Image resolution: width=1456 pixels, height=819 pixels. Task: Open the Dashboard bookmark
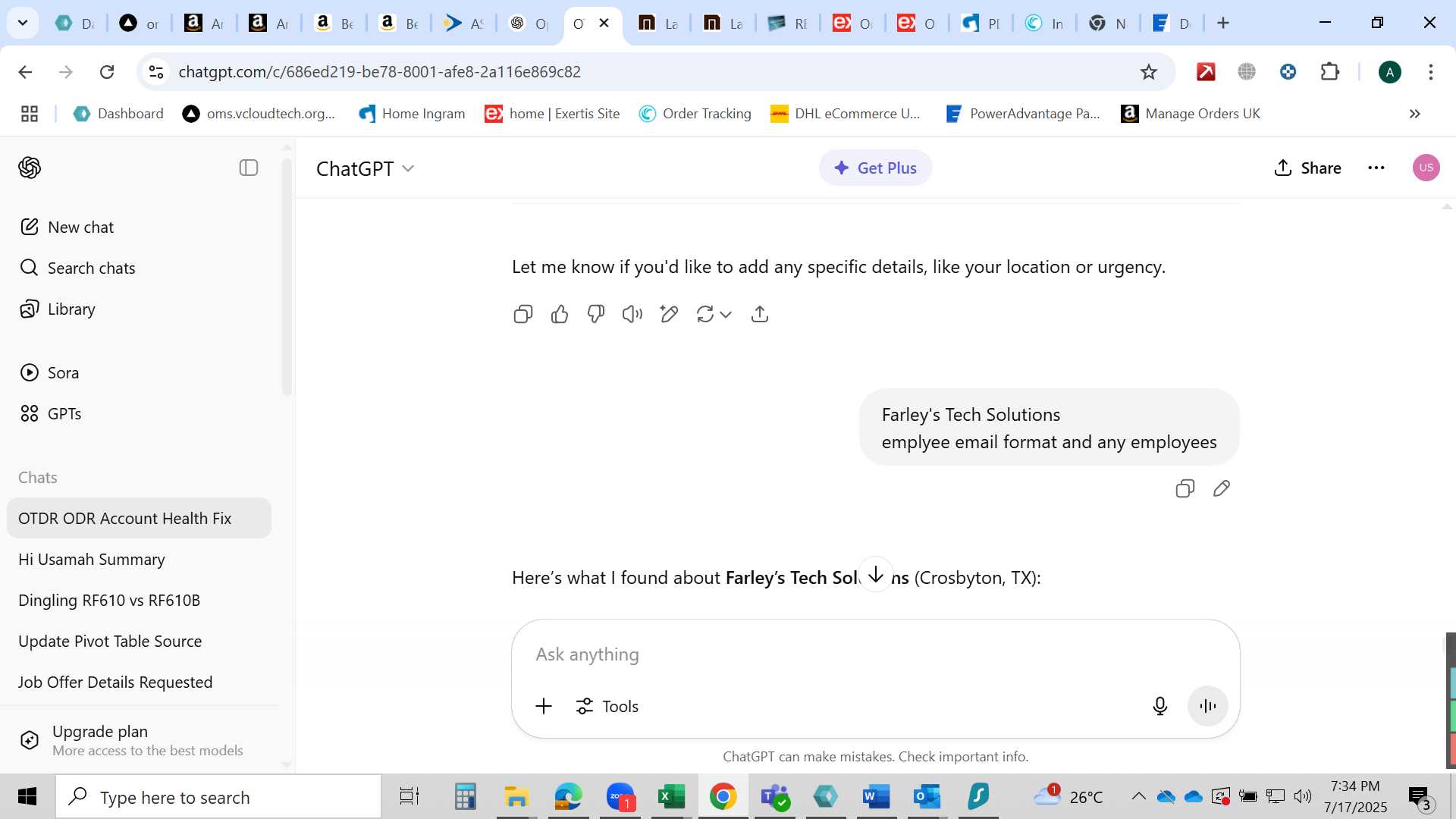coord(118,114)
